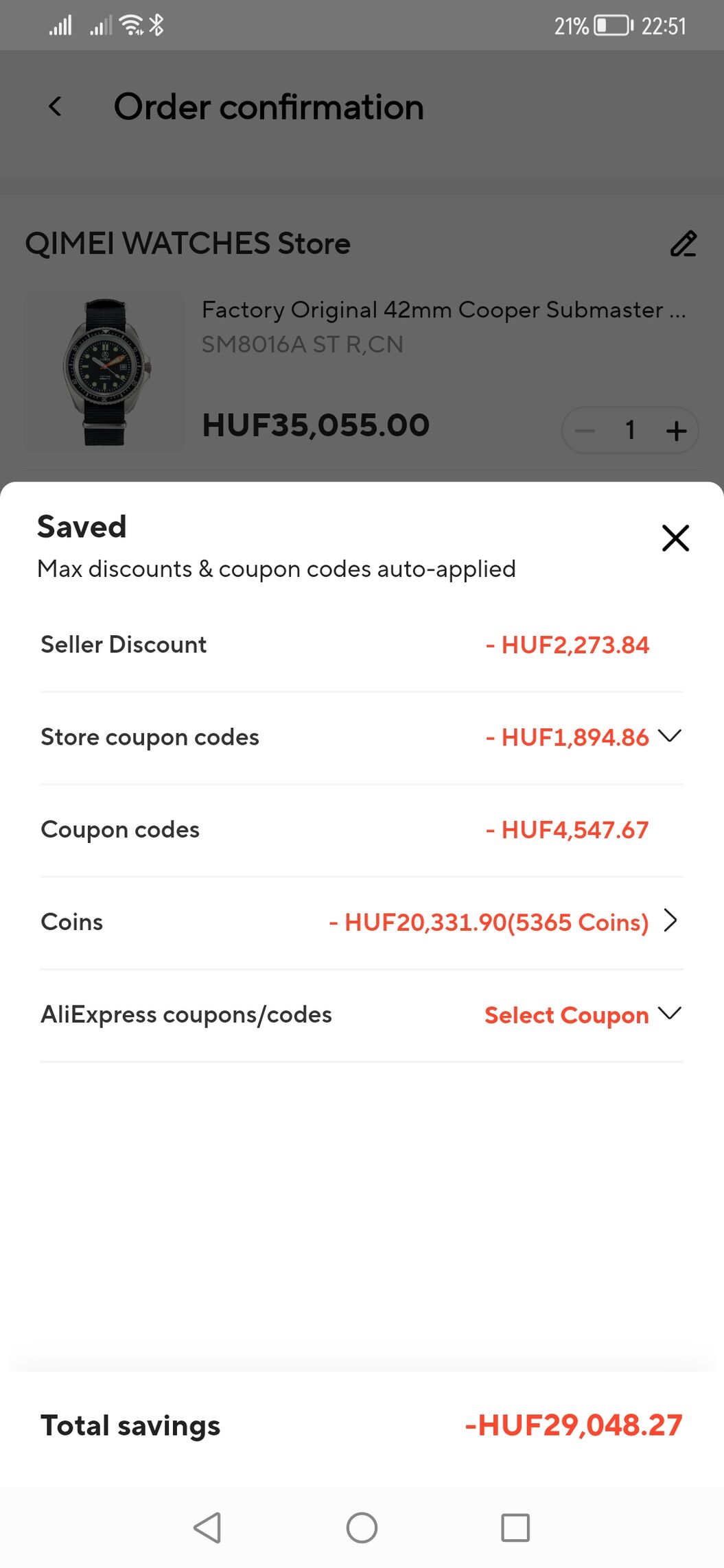The image size is (724, 1568).
Task: Tap battery icon in status bar
Action: [614, 26]
